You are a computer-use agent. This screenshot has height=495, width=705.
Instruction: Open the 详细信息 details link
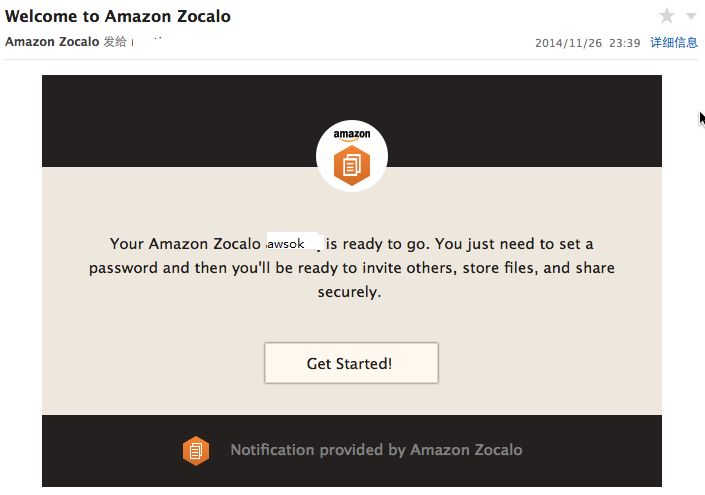tap(674, 43)
